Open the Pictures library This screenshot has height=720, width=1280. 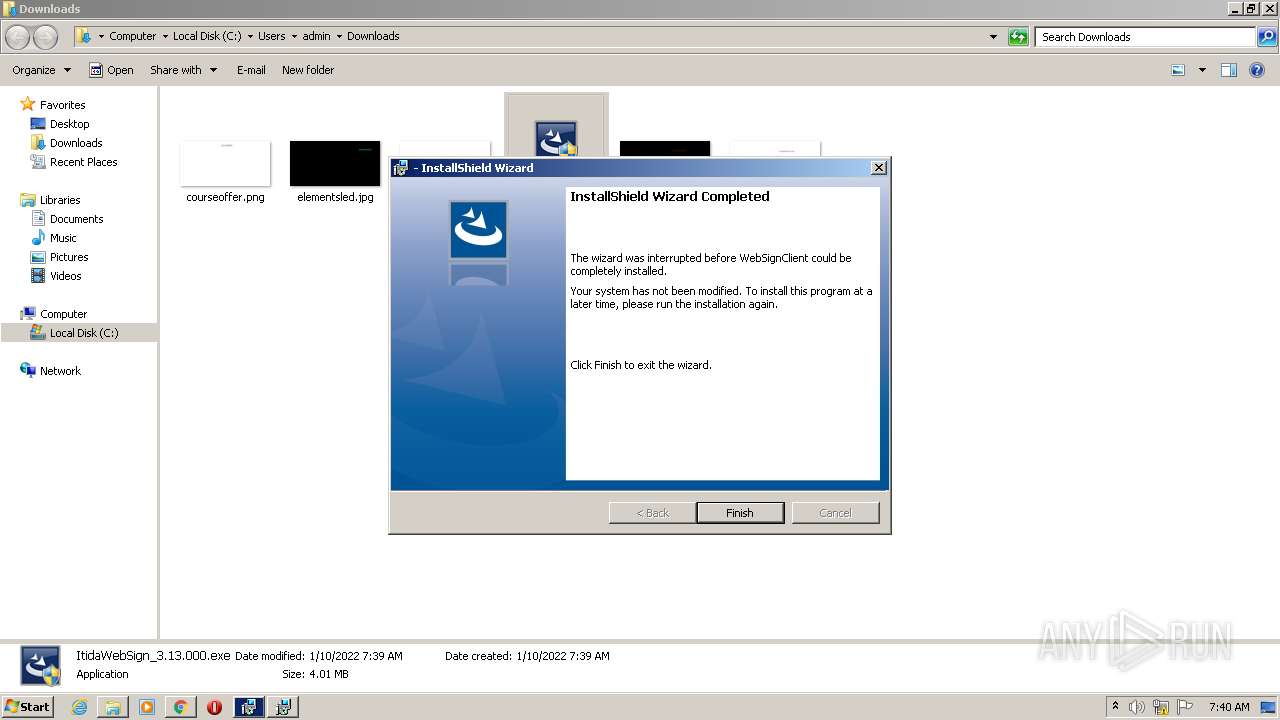point(69,257)
